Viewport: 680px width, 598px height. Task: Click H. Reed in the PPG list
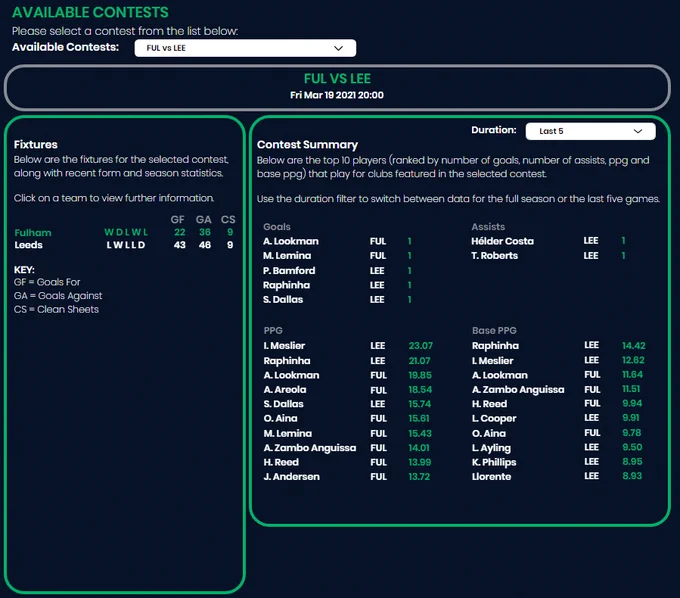point(281,462)
